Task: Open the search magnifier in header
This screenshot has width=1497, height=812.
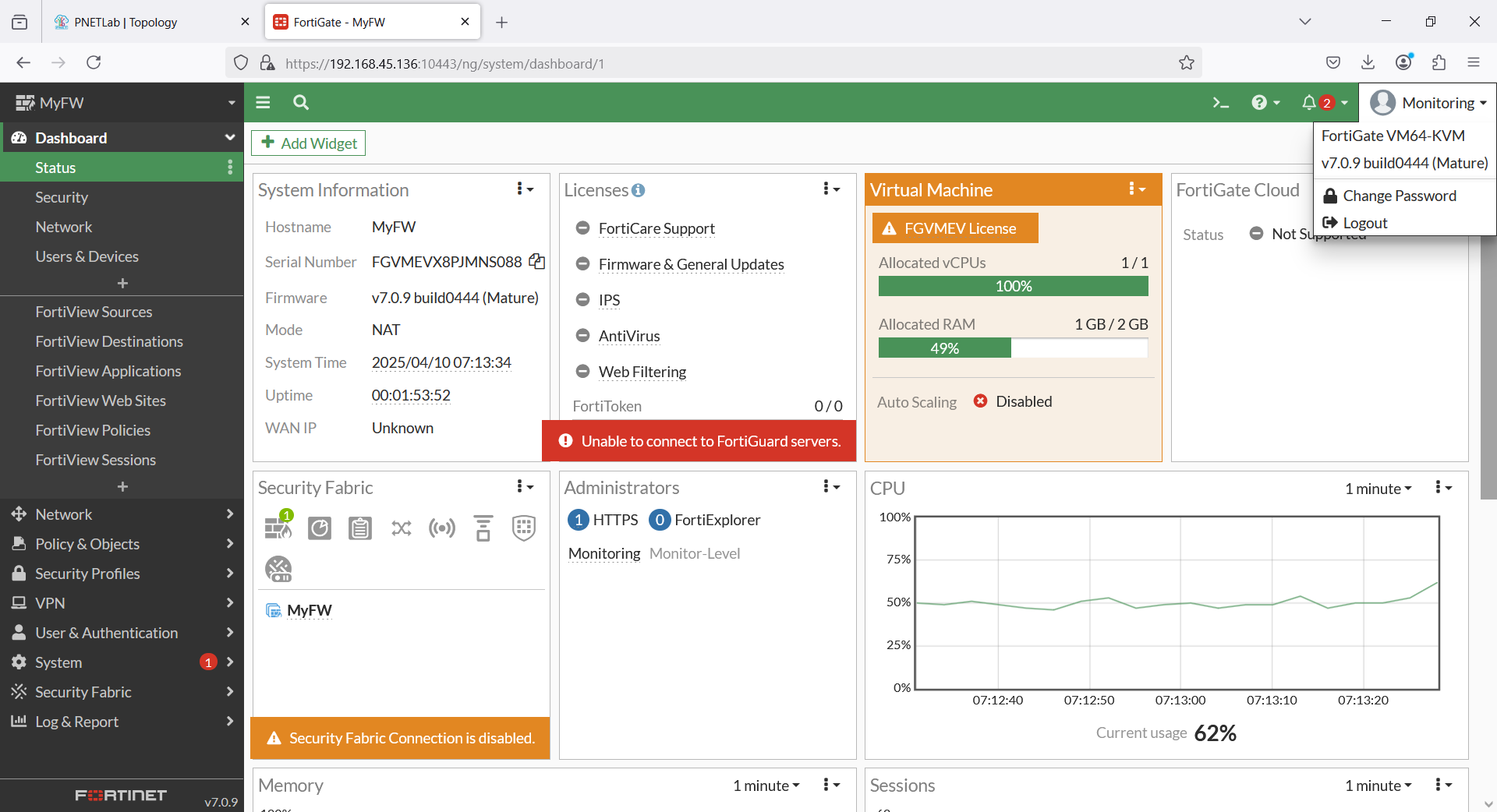Action: point(301,102)
